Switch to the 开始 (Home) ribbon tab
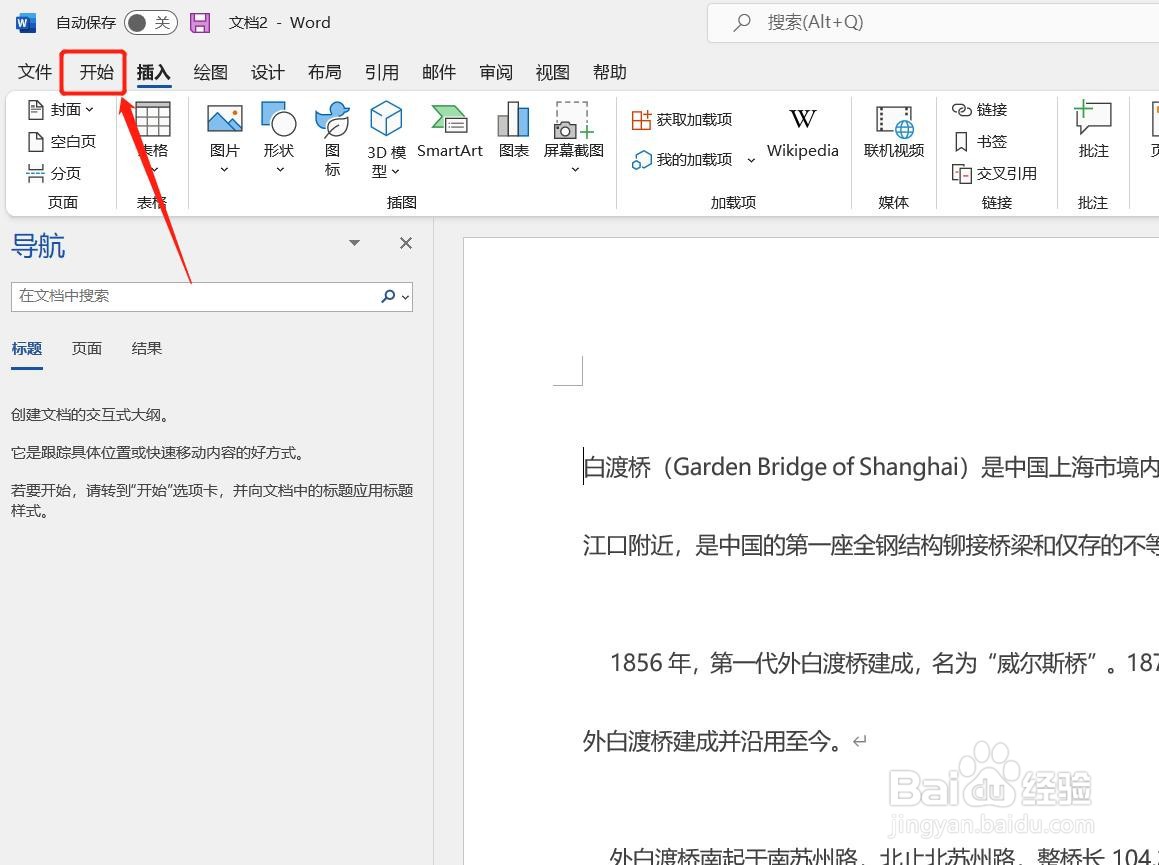 click(97, 72)
